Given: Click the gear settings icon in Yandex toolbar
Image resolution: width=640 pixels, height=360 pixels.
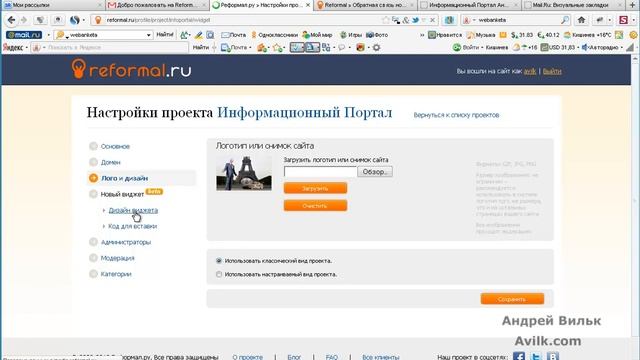Looking at the screenshot, I should (376, 48).
